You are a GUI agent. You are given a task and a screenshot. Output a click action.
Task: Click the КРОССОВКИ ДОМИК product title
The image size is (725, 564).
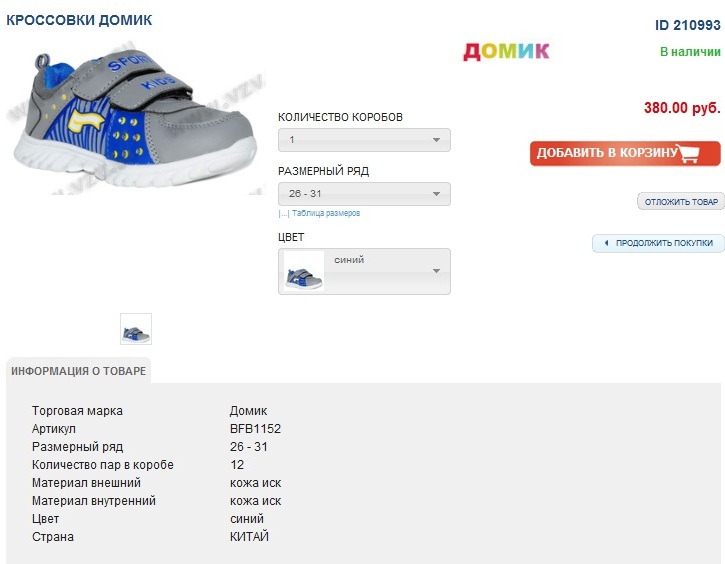pos(80,20)
